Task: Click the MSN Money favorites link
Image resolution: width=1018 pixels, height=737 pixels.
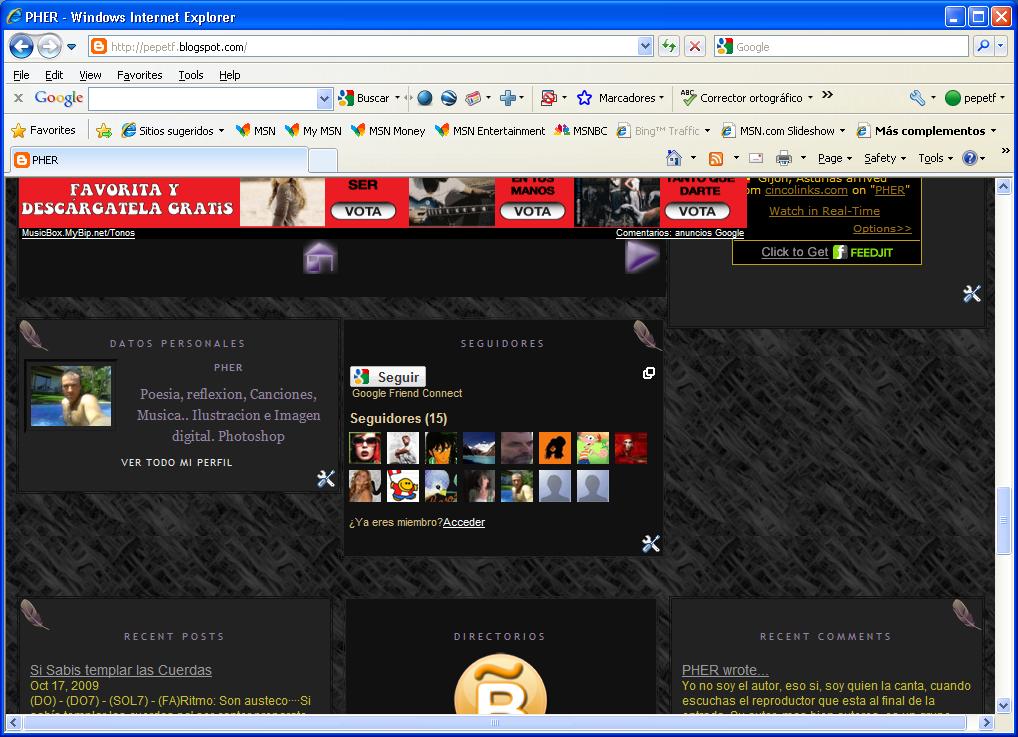Action: point(388,131)
